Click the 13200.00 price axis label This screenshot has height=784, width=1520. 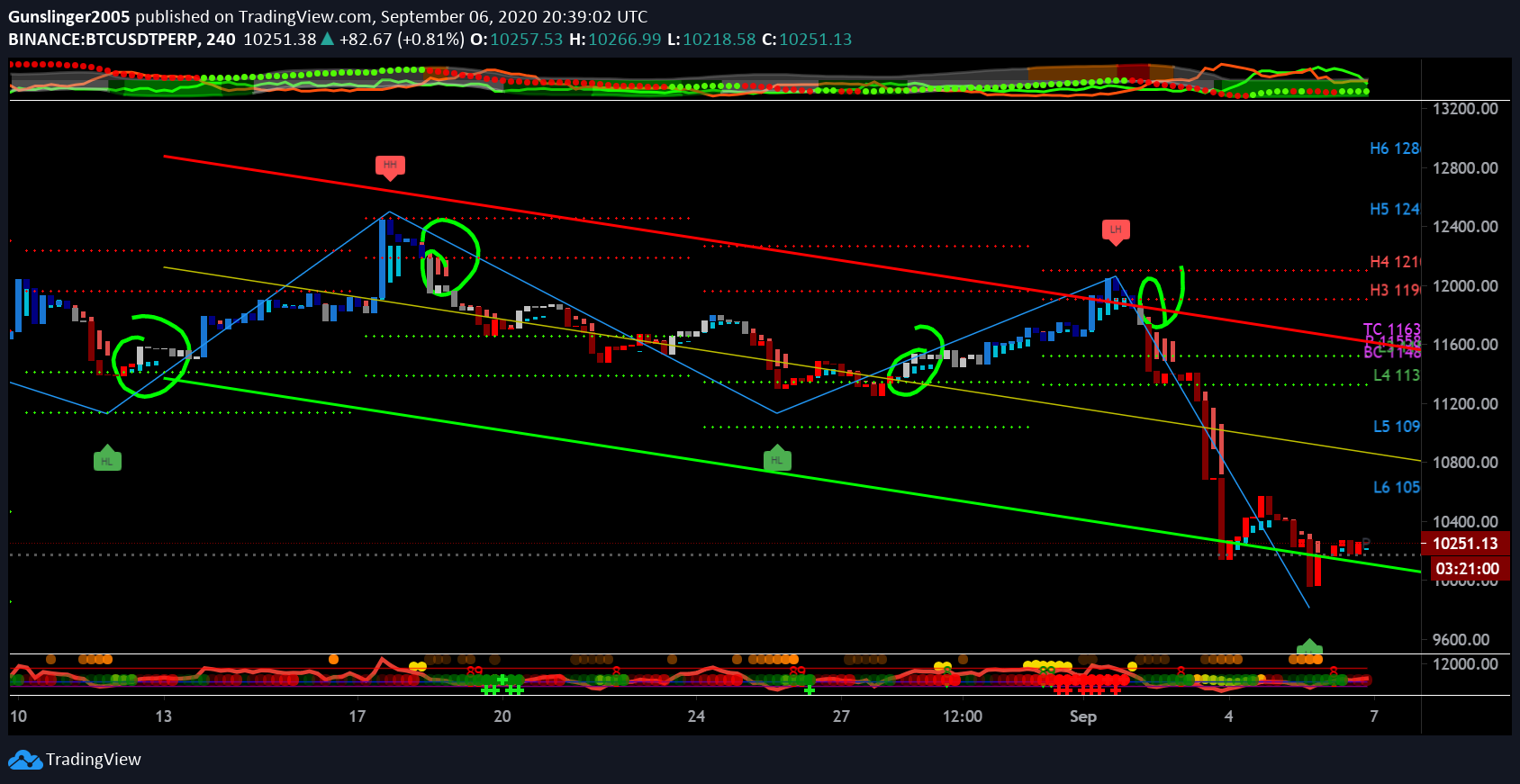coord(1465,109)
